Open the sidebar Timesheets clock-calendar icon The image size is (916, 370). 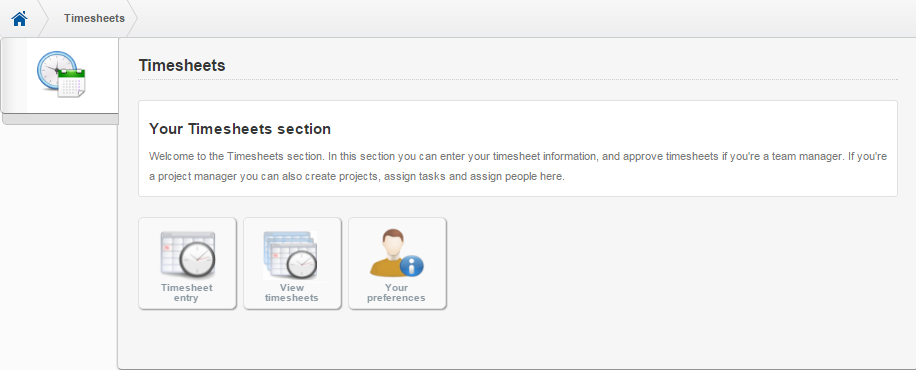coord(61,74)
